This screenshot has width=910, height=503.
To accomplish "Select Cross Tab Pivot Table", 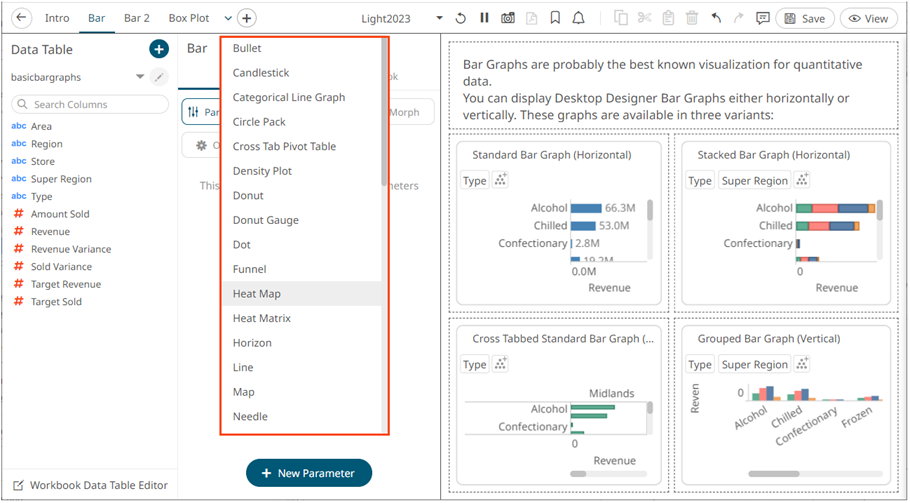I will point(302,146).
